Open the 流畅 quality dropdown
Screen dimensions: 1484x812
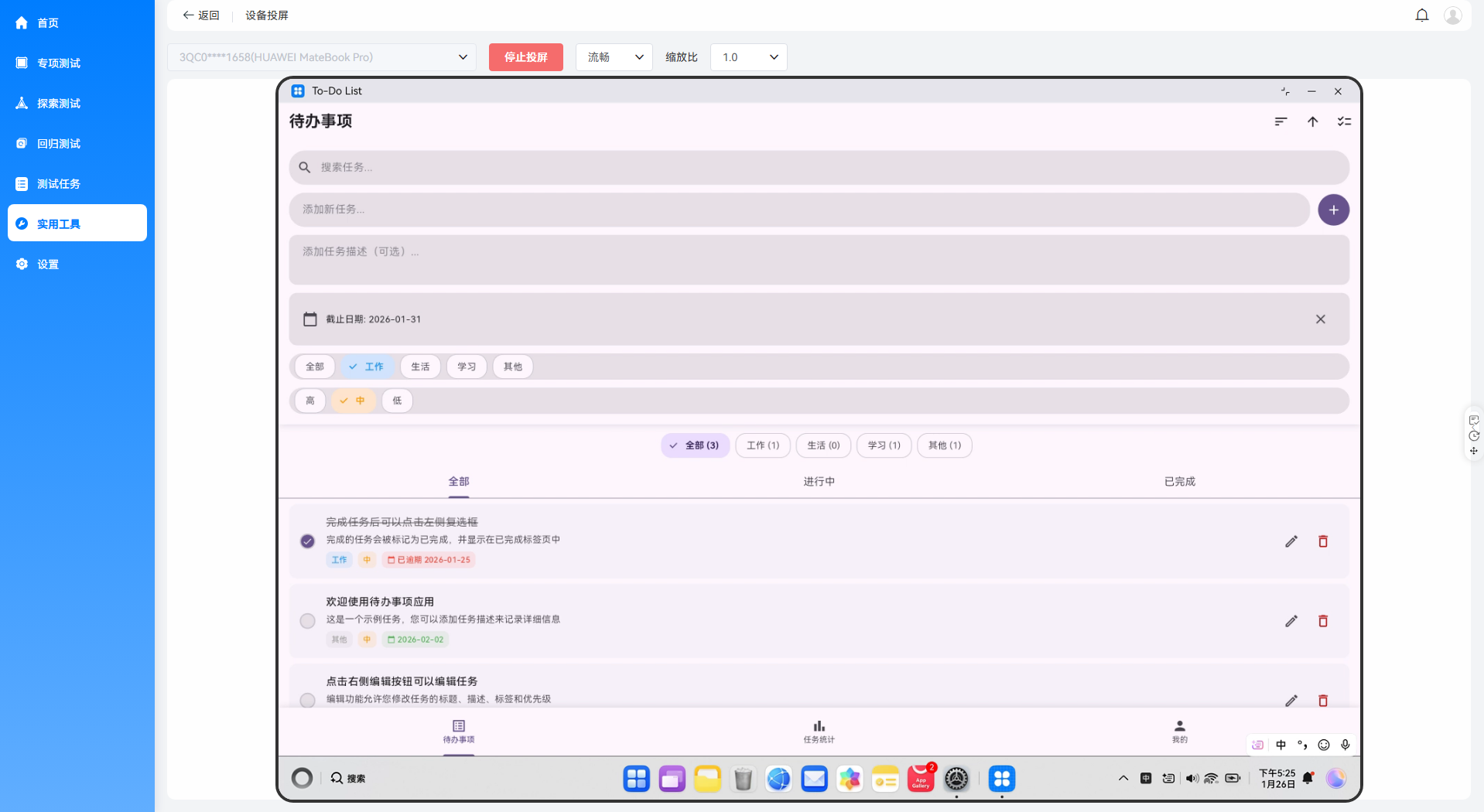(x=614, y=57)
